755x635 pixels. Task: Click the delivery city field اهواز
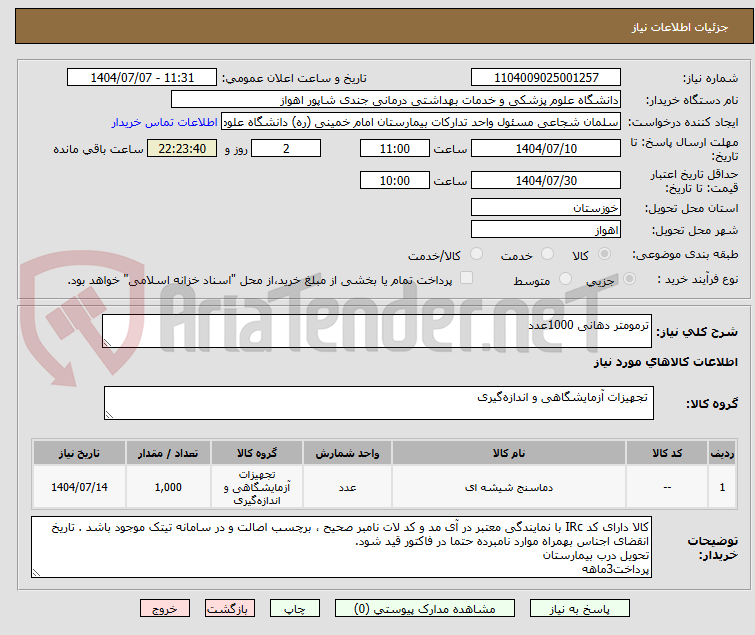tap(546, 229)
